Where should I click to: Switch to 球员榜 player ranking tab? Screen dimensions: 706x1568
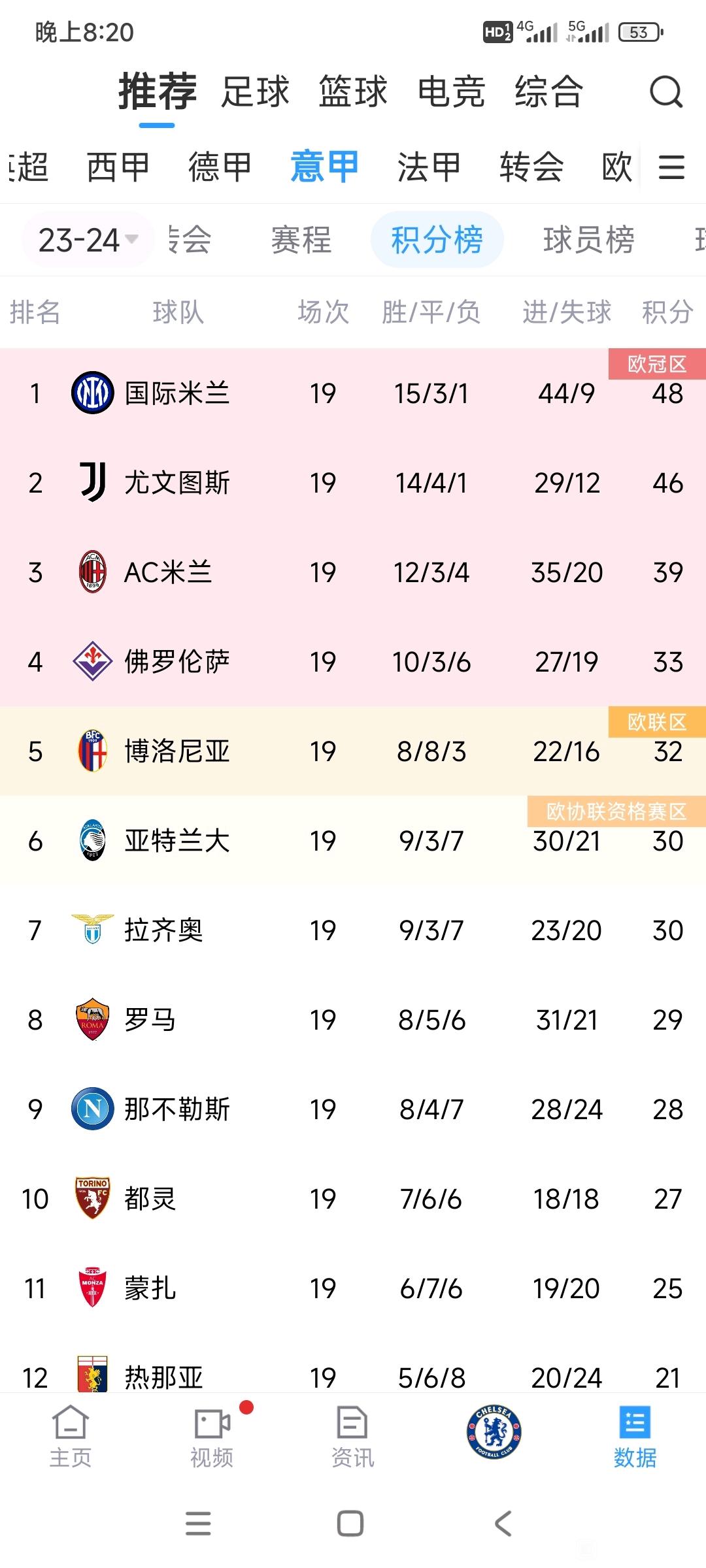pyautogui.click(x=588, y=240)
